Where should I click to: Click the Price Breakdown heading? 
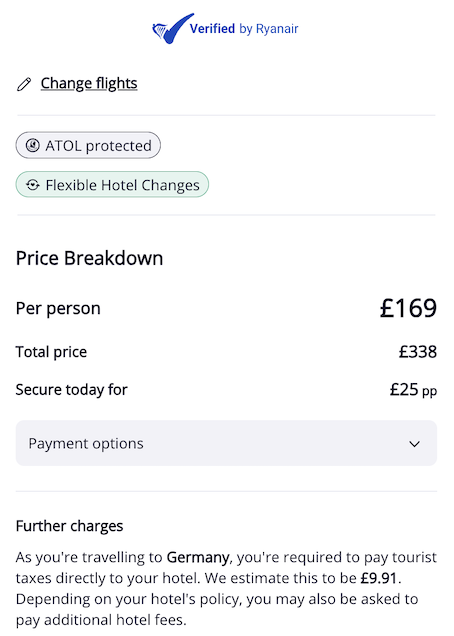pos(89,258)
